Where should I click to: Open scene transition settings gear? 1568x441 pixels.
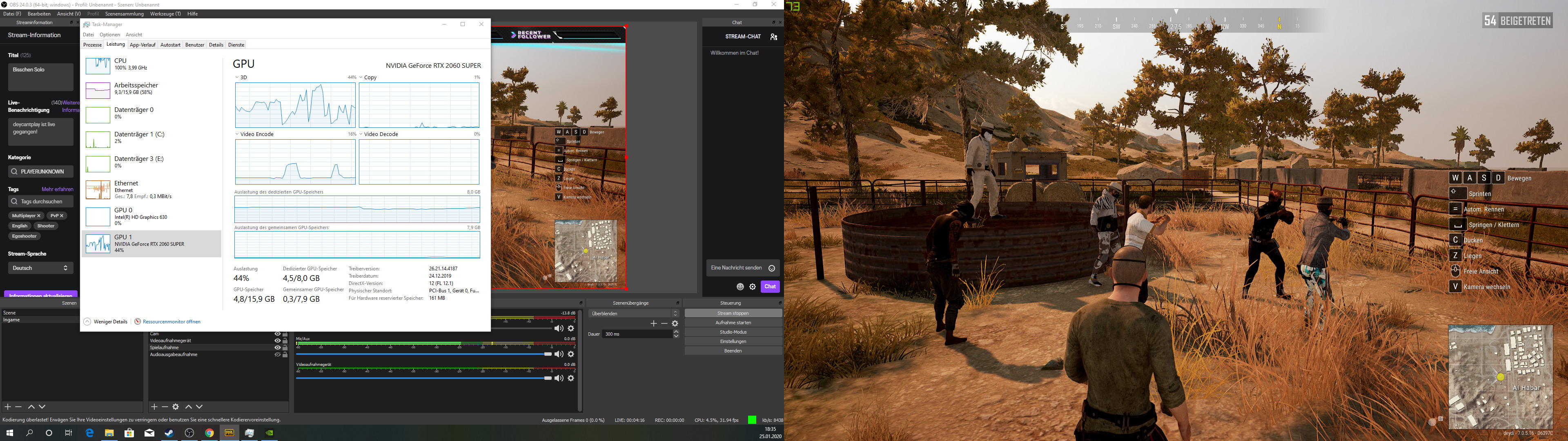tap(675, 323)
